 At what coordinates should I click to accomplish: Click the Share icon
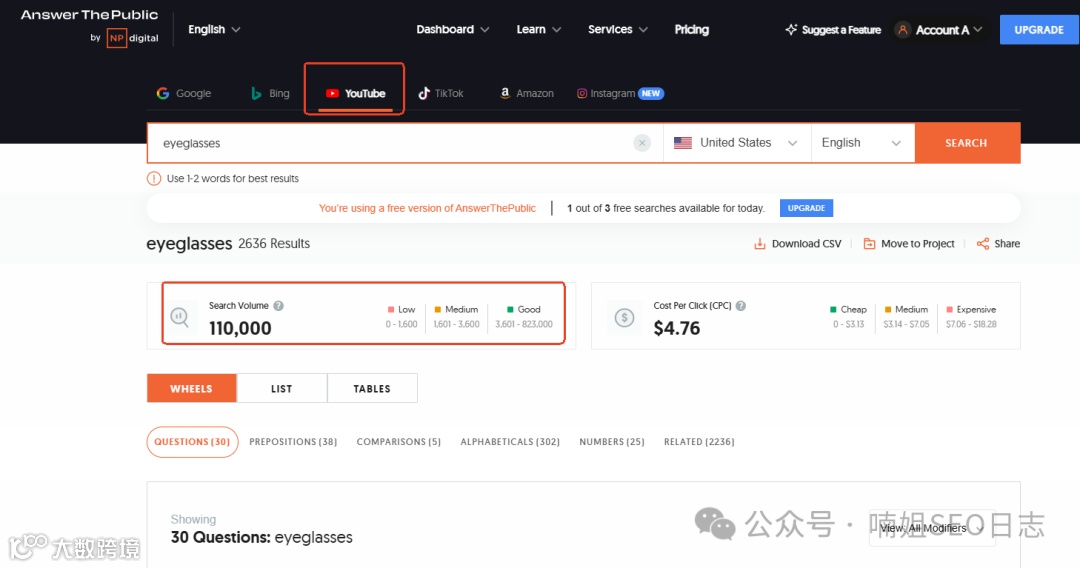click(983, 244)
